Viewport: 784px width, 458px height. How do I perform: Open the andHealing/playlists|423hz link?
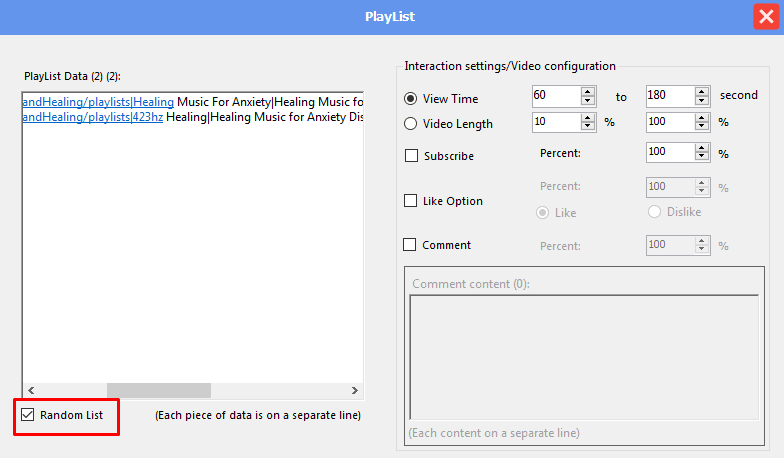coord(92,117)
